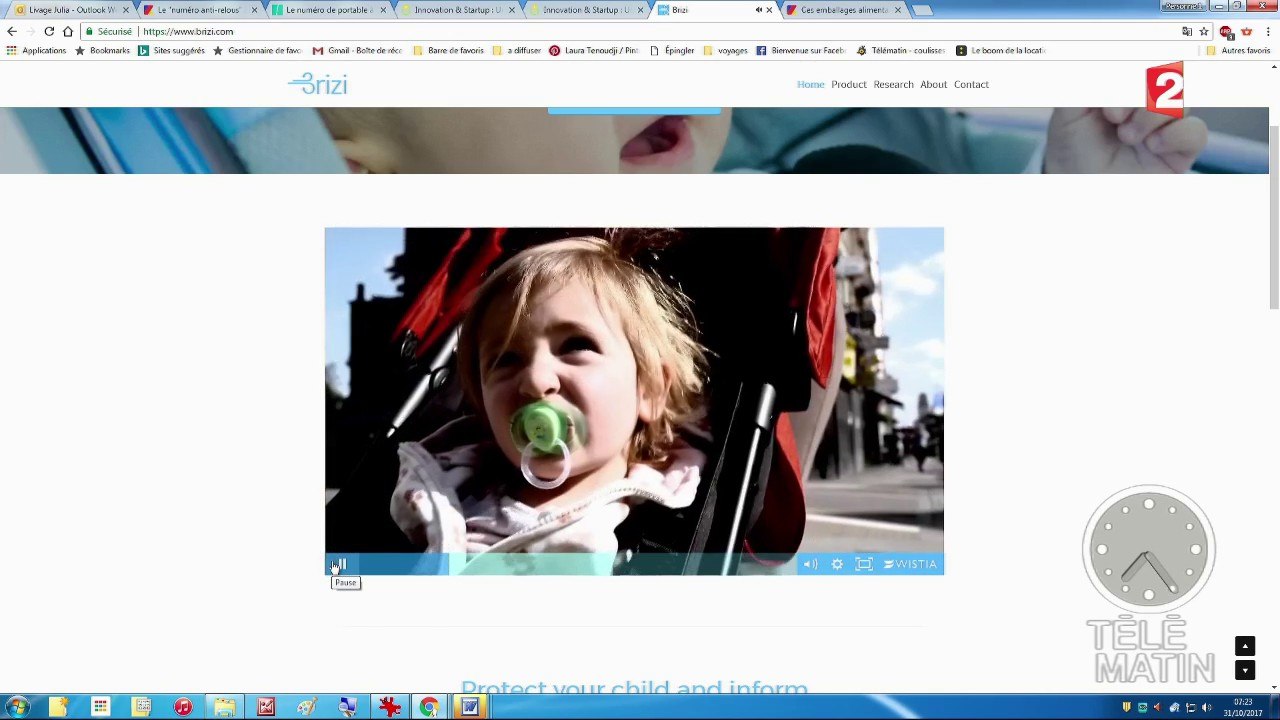Go to Home in site navigation

coord(810,84)
